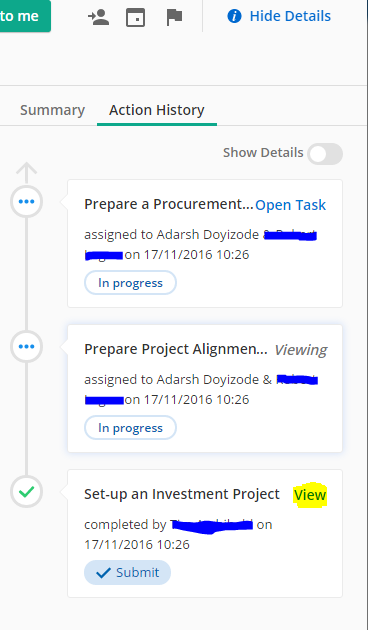
Task: Switch to the Summary tab
Action: point(52,110)
